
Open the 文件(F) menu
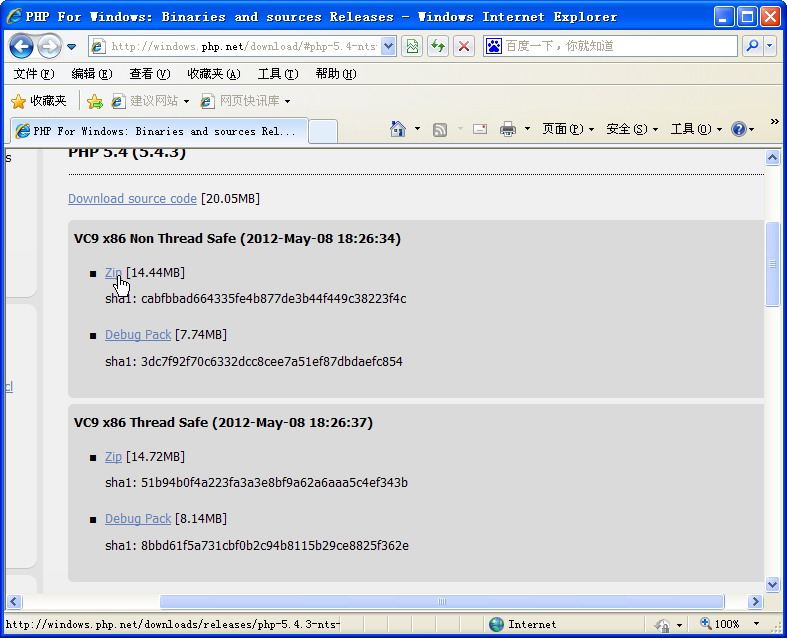click(x=34, y=74)
